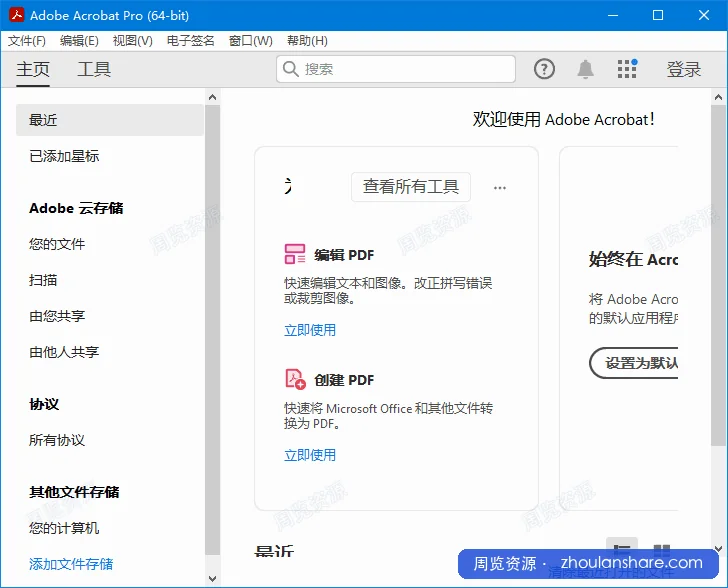Image resolution: width=728 pixels, height=588 pixels.
Task: Select 已添加星标 in the sidebar
Action: pyautogui.click(x=64, y=157)
